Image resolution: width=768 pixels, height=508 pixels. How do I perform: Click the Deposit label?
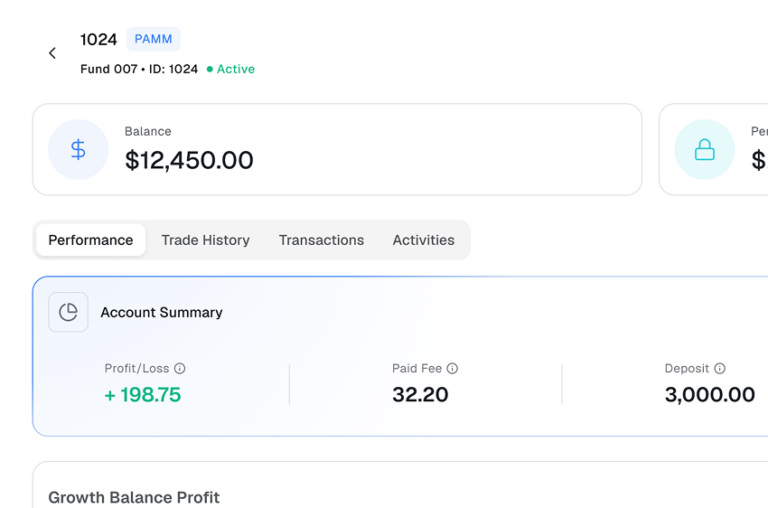[x=687, y=368]
